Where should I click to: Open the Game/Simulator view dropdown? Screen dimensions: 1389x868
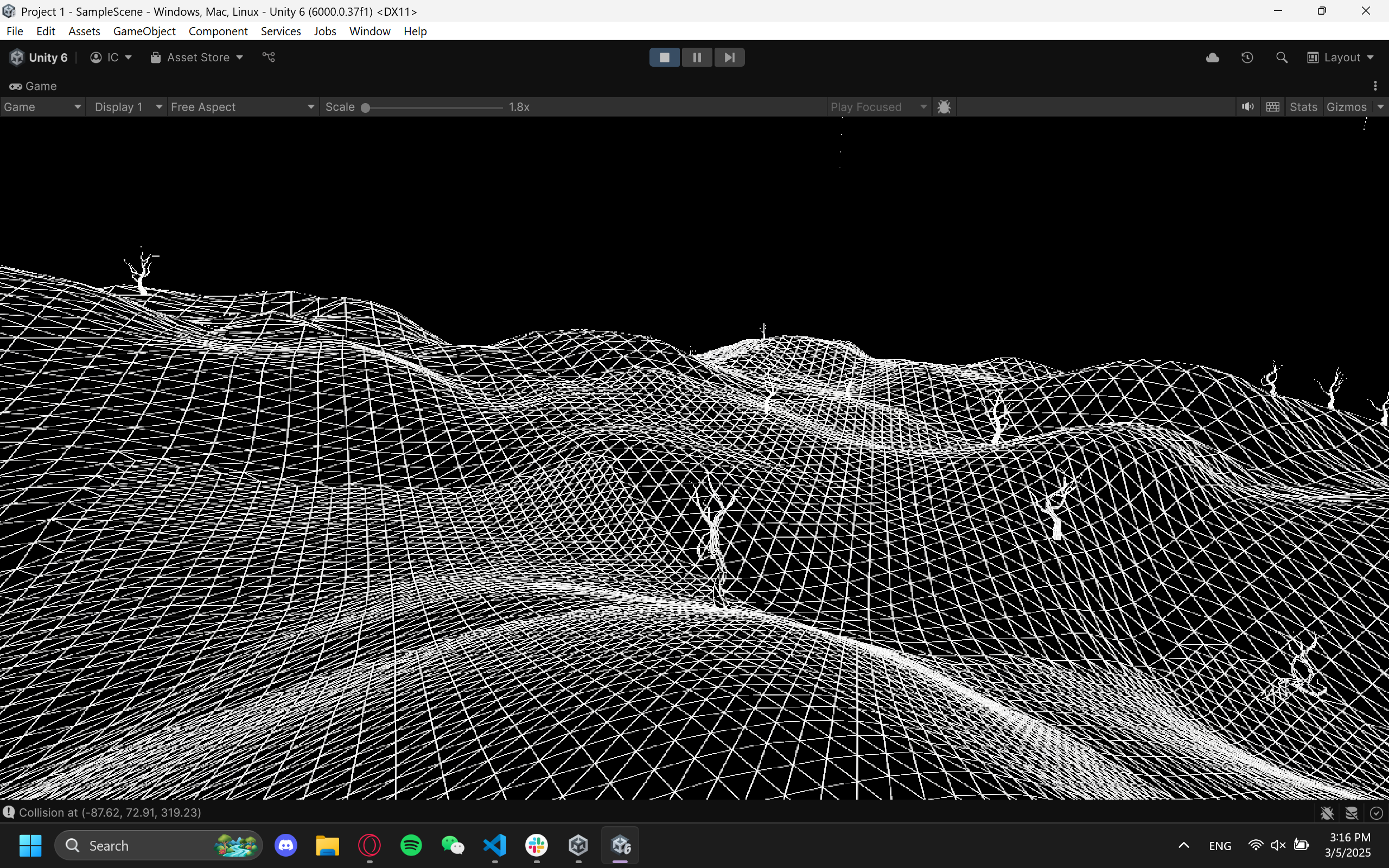tap(42, 107)
